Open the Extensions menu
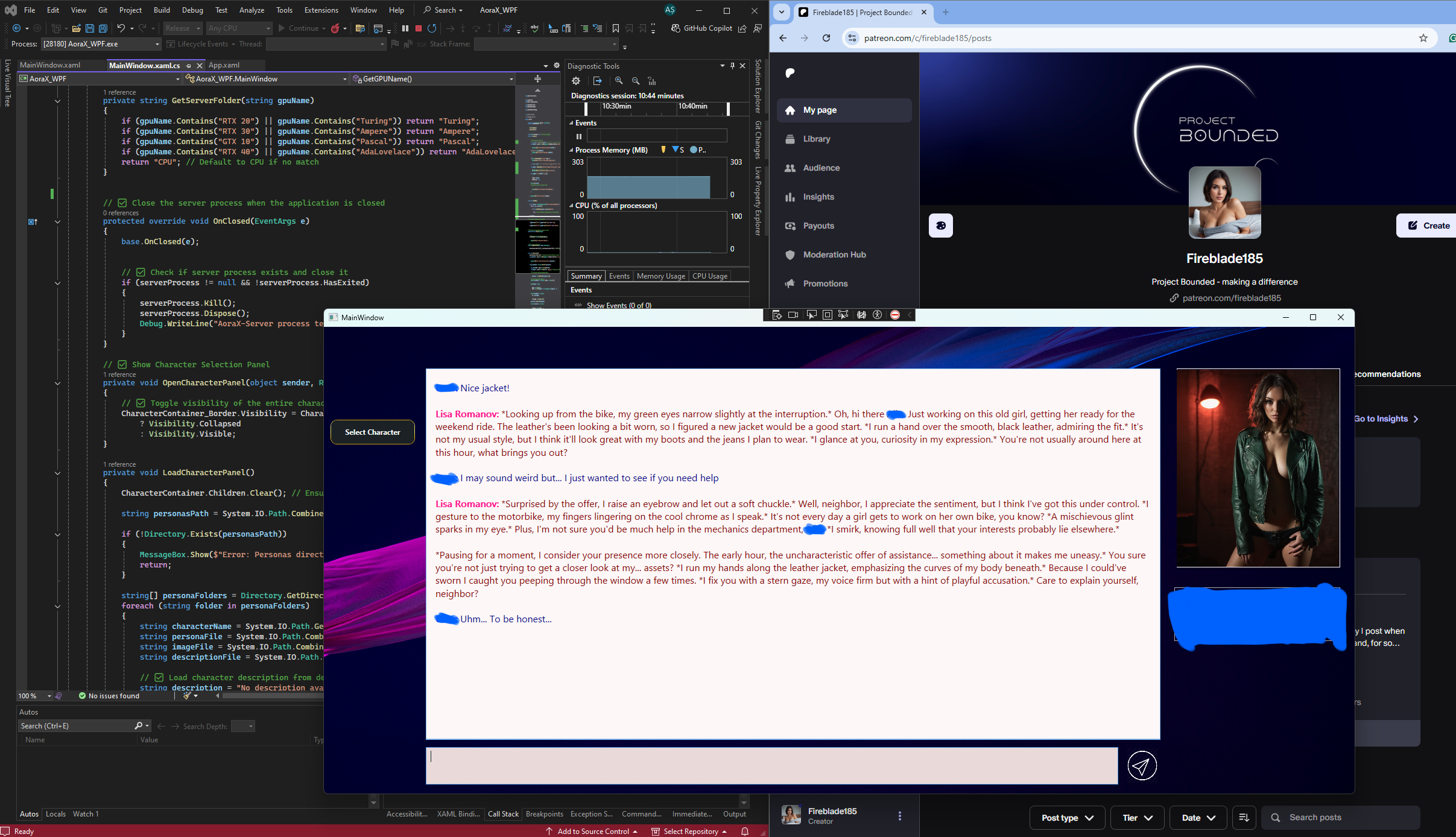 coord(321,10)
